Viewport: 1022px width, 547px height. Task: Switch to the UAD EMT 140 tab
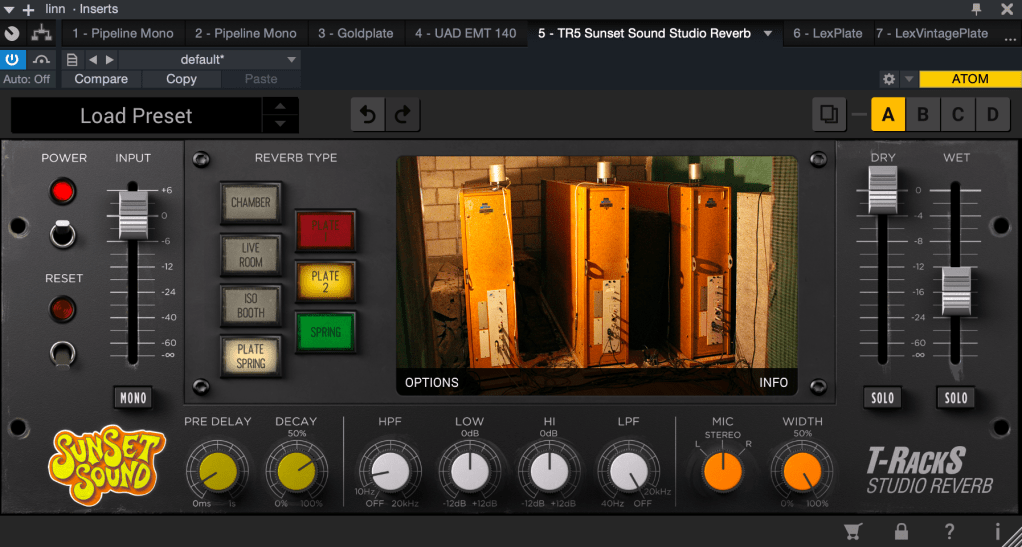click(x=465, y=33)
